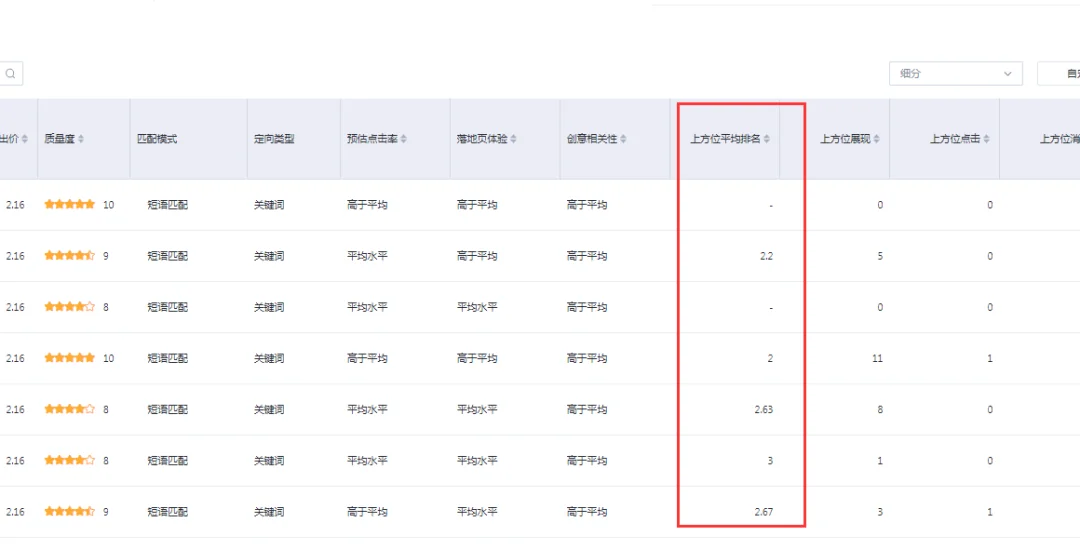Click sort arrows beside 预估点击率 header
Image resolution: width=1080 pixels, height=549 pixels.
click(x=404, y=139)
